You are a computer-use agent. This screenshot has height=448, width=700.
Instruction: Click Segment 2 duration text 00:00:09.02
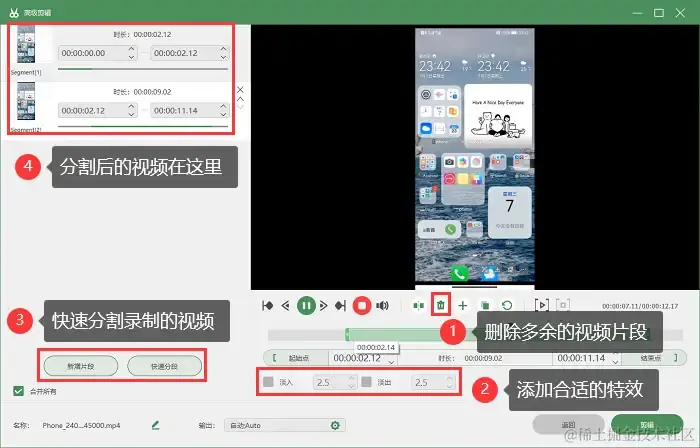point(152,92)
